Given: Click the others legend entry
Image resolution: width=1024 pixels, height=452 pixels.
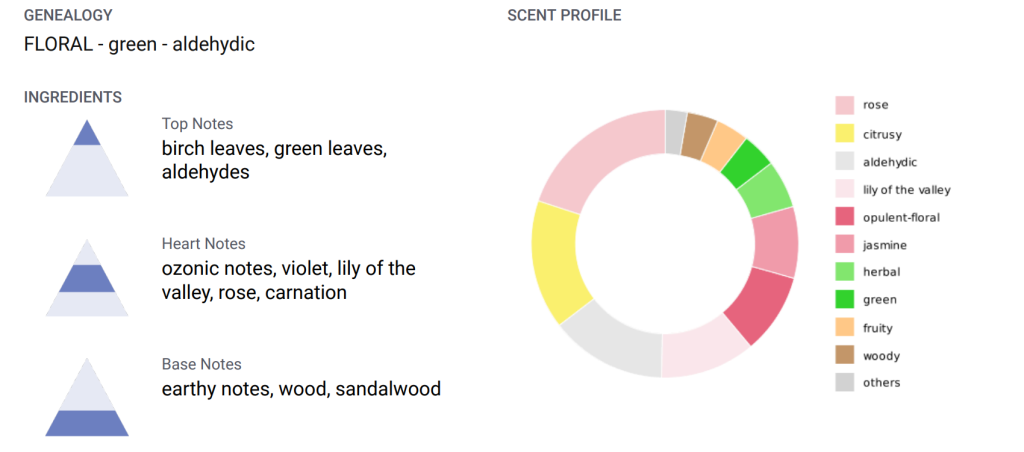Looking at the screenshot, I should pos(881,383).
